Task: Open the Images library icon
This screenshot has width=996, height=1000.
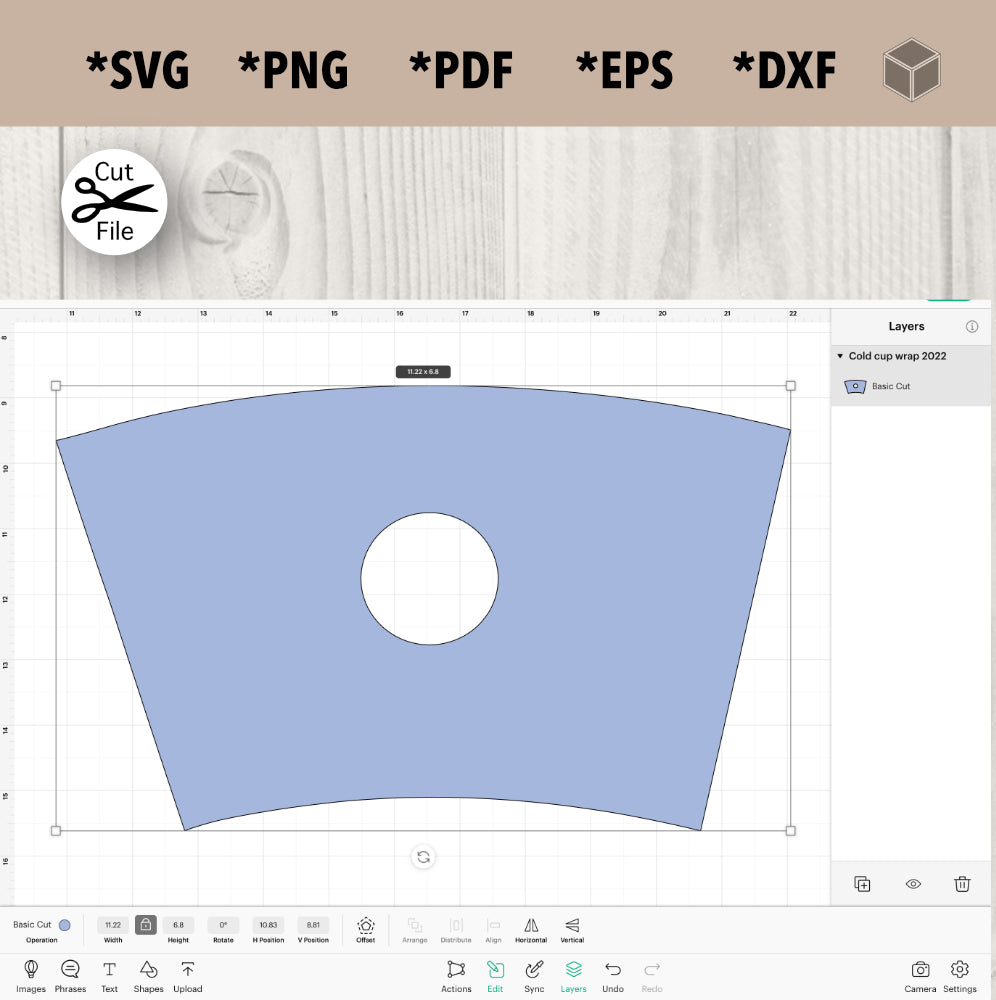Action: [31, 970]
